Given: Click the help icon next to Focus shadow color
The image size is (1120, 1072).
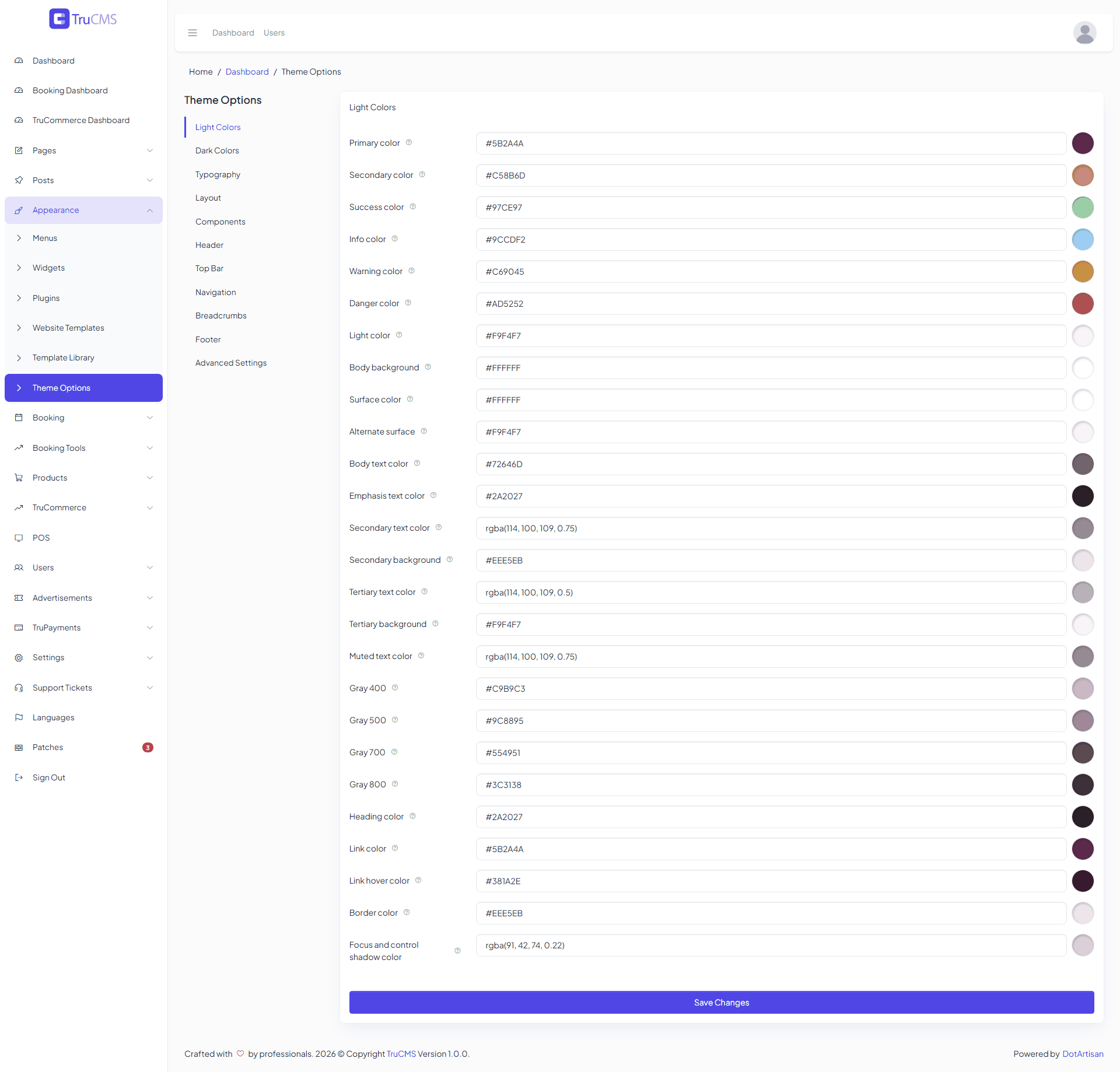Looking at the screenshot, I should (x=457, y=951).
